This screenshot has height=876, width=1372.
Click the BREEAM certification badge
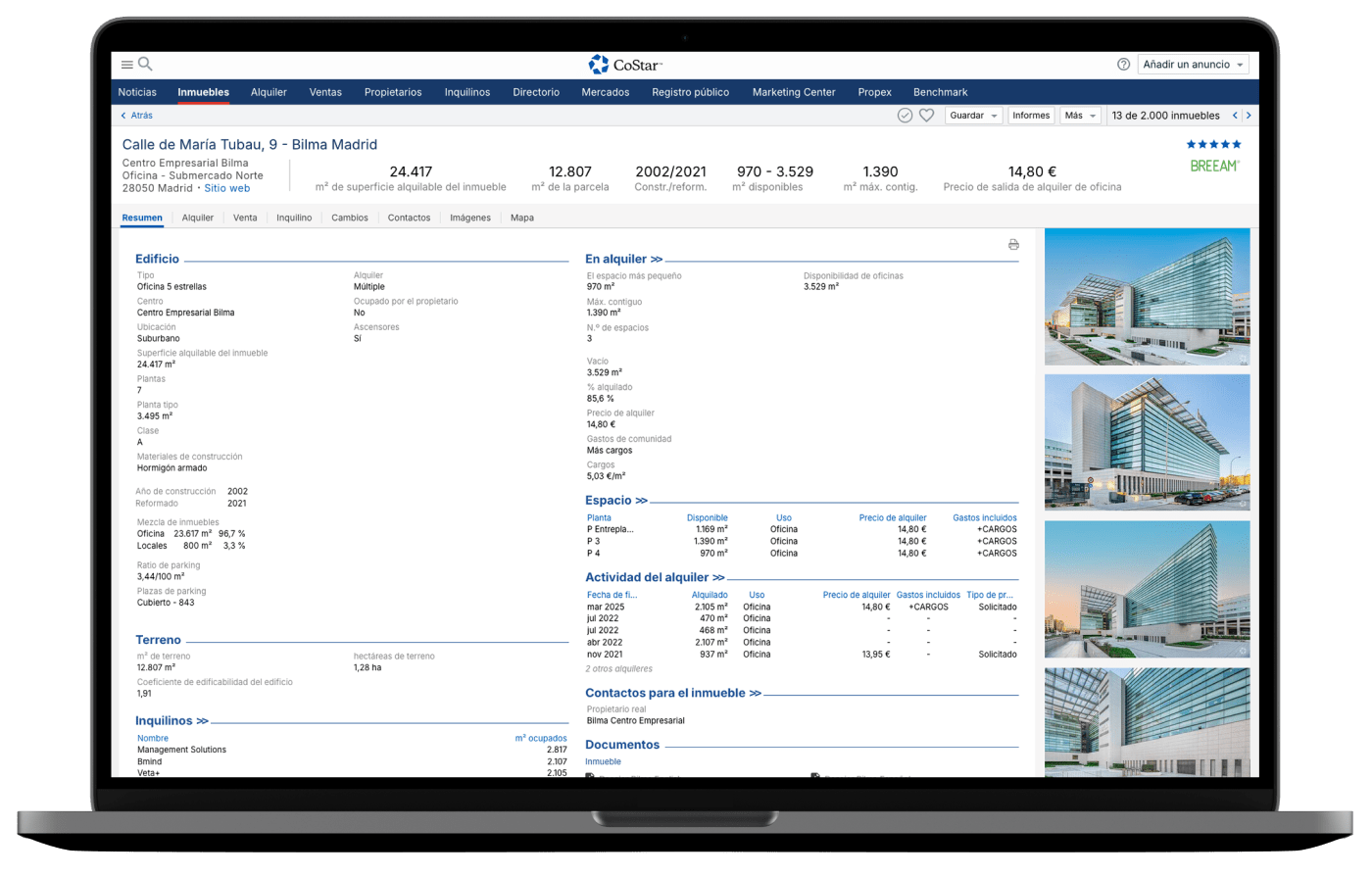pos(1214,167)
